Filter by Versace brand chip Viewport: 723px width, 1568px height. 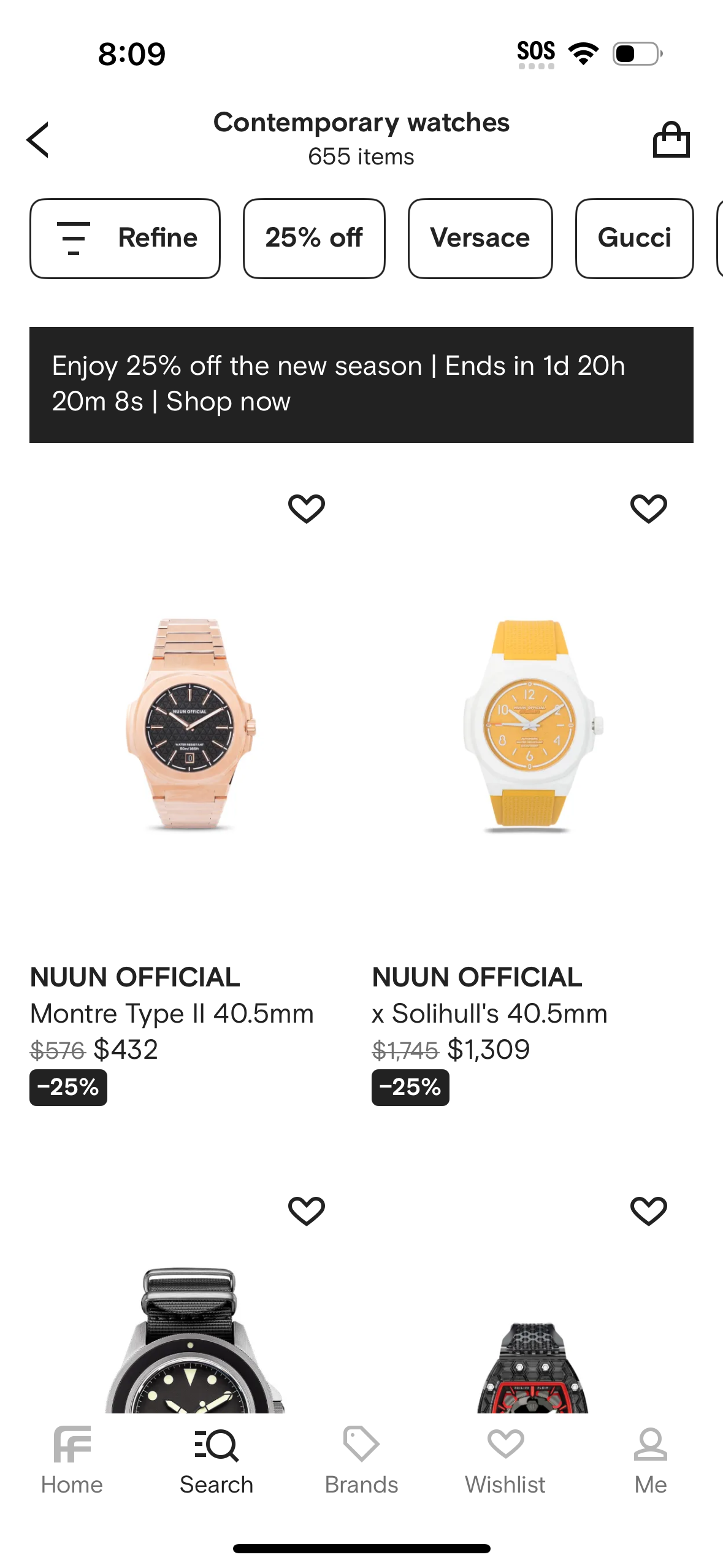point(480,238)
